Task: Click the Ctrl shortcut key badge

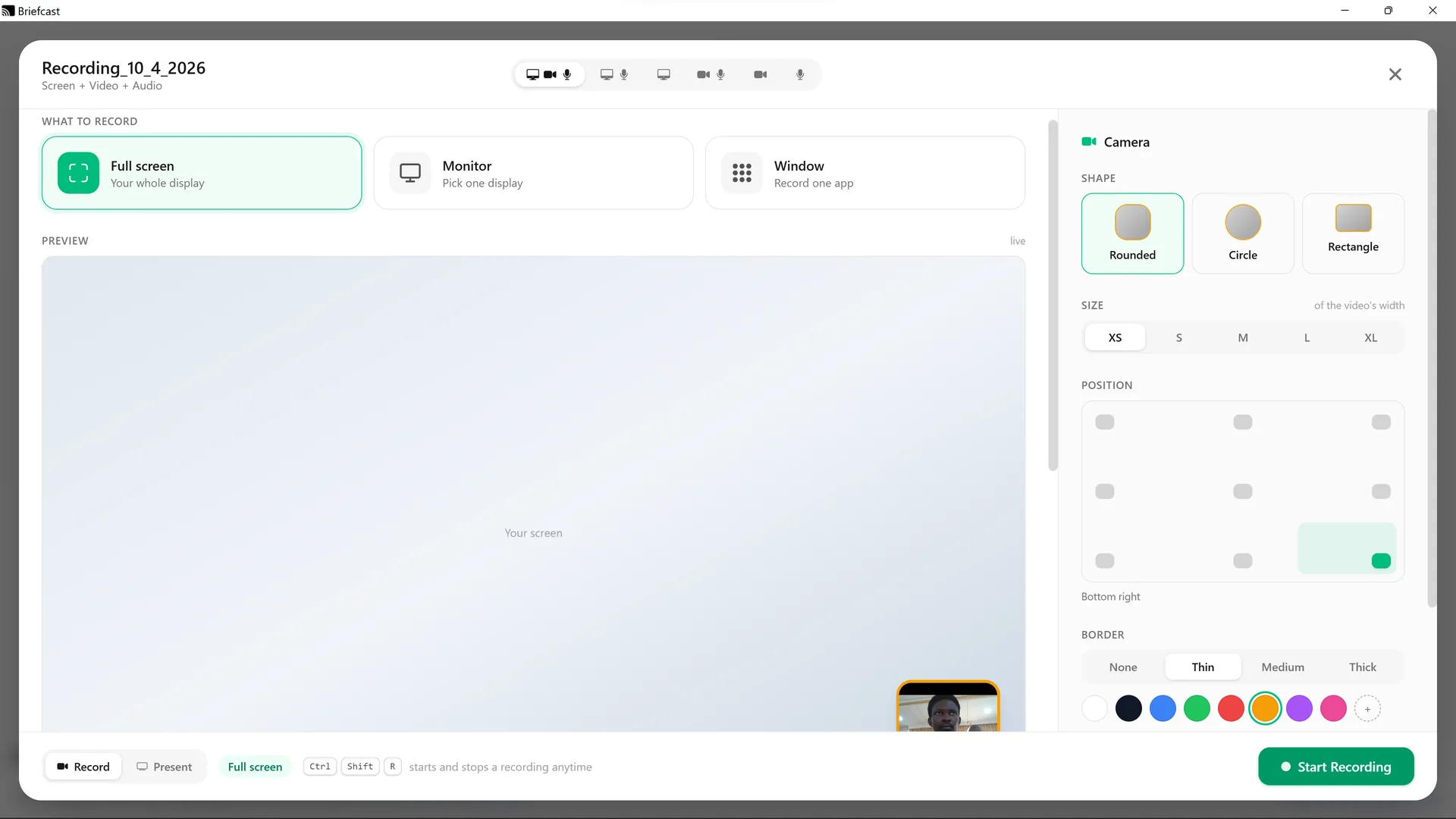Action: coord(320,767)
